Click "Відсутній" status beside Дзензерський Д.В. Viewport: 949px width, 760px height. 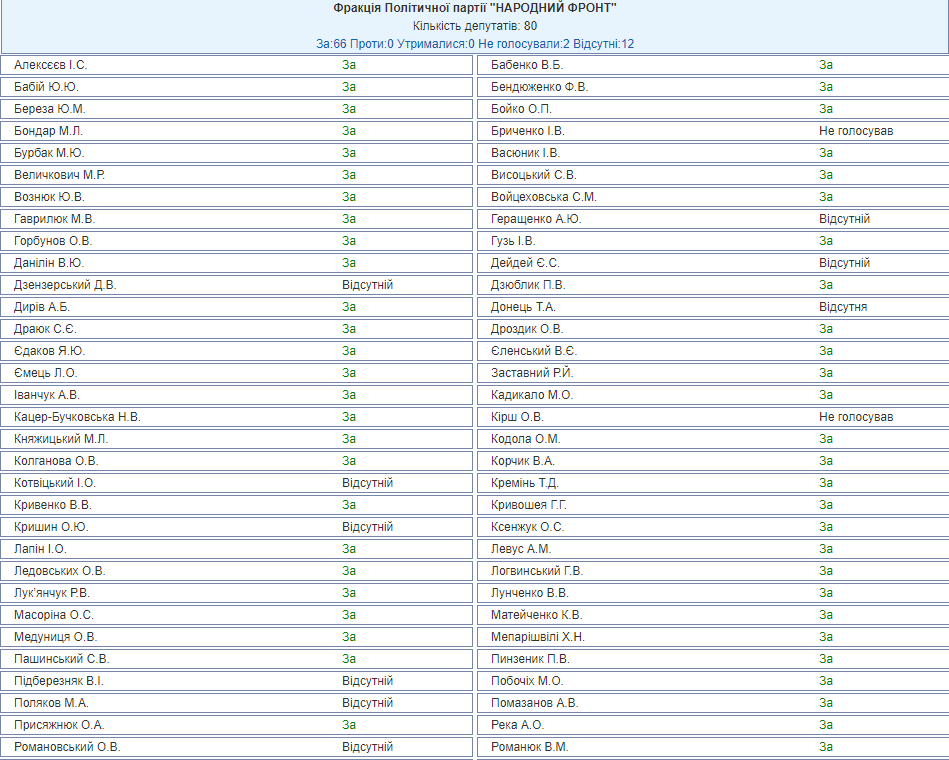367,285
